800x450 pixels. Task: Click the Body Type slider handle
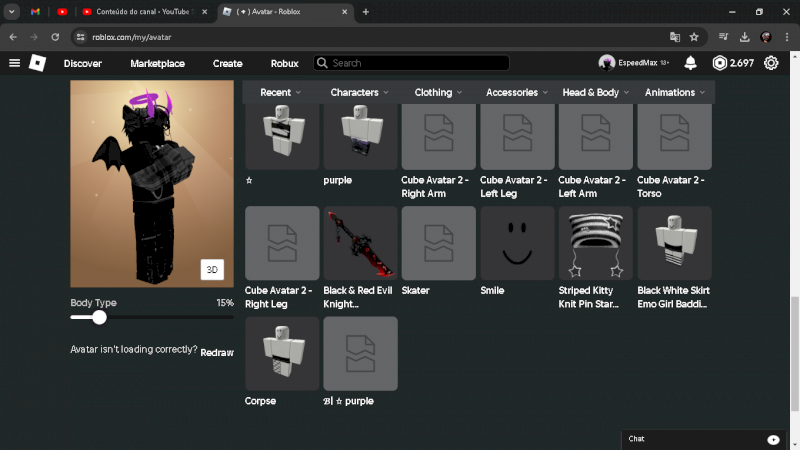99,317
